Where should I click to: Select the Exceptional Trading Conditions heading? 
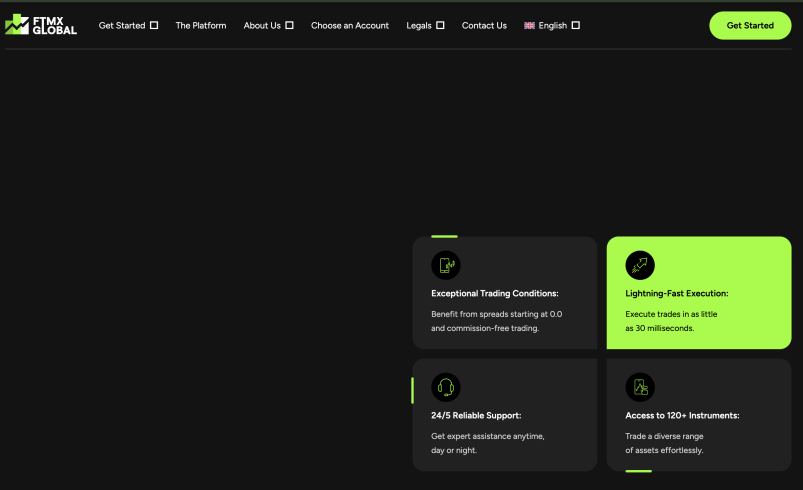click(495, 293)
